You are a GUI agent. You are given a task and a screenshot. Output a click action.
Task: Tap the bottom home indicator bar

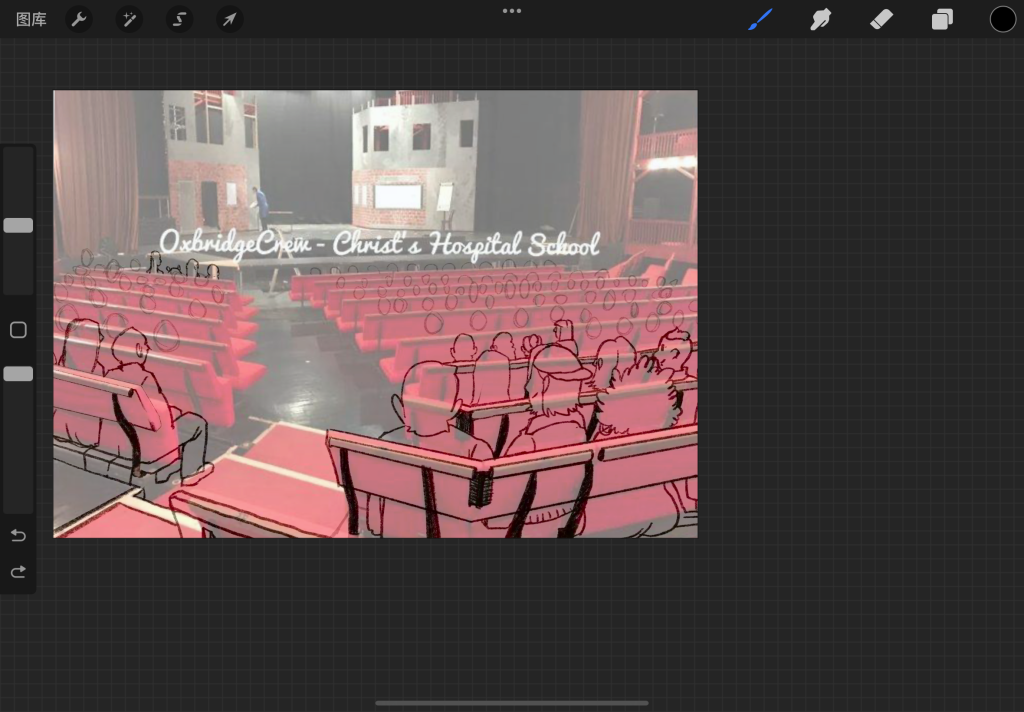pyautogui.click(x=512, y=704)
